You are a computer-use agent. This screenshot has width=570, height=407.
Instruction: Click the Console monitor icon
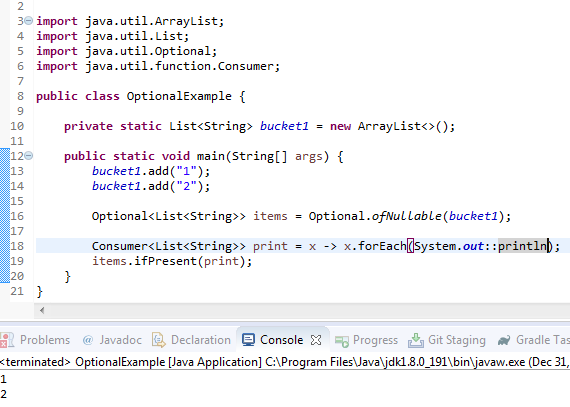pos(249,340)
